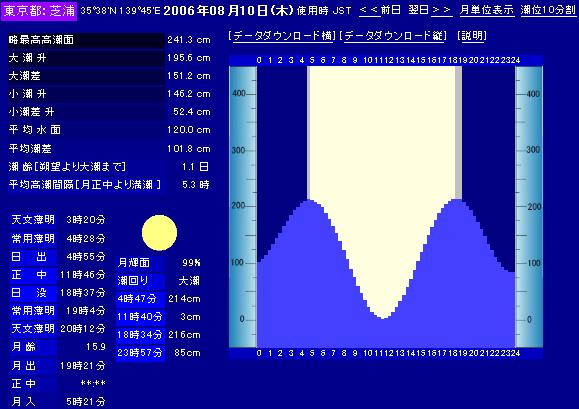The height and width of the screenshot is (409, 579).
Task: Select 大潮升 value 195.6 cm
Action: pos(189,58)
